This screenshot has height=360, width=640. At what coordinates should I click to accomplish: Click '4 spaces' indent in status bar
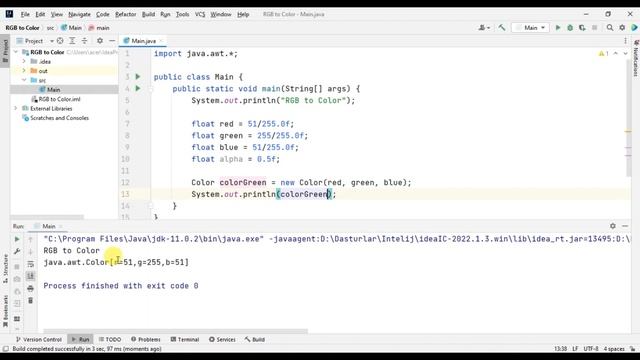[x=614, y=349]
